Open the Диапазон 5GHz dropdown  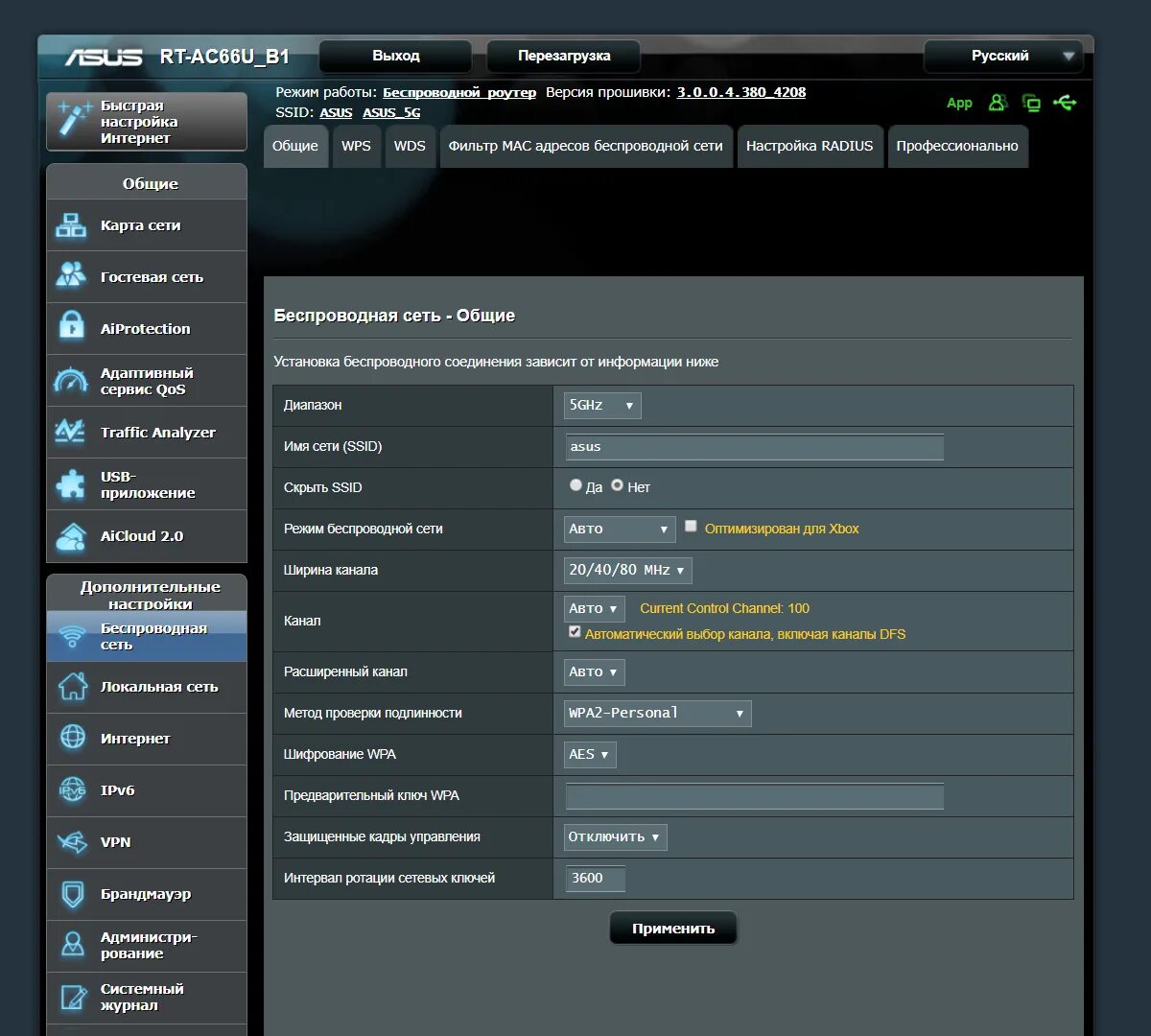[x=602, y=406]
